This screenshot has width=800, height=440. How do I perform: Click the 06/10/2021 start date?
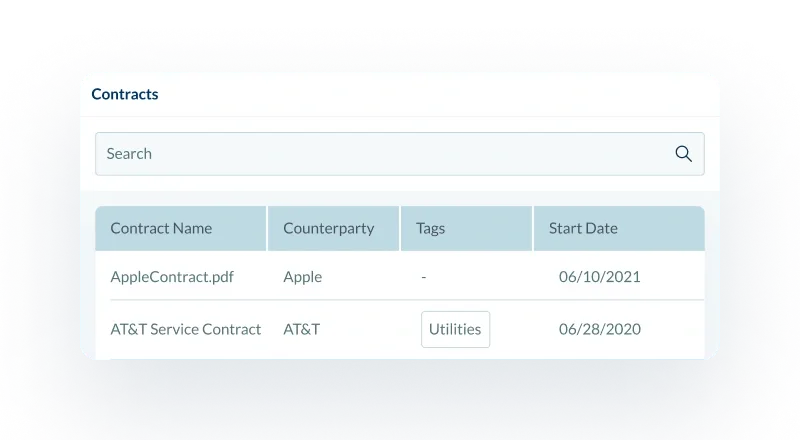(x=599, y=277)
